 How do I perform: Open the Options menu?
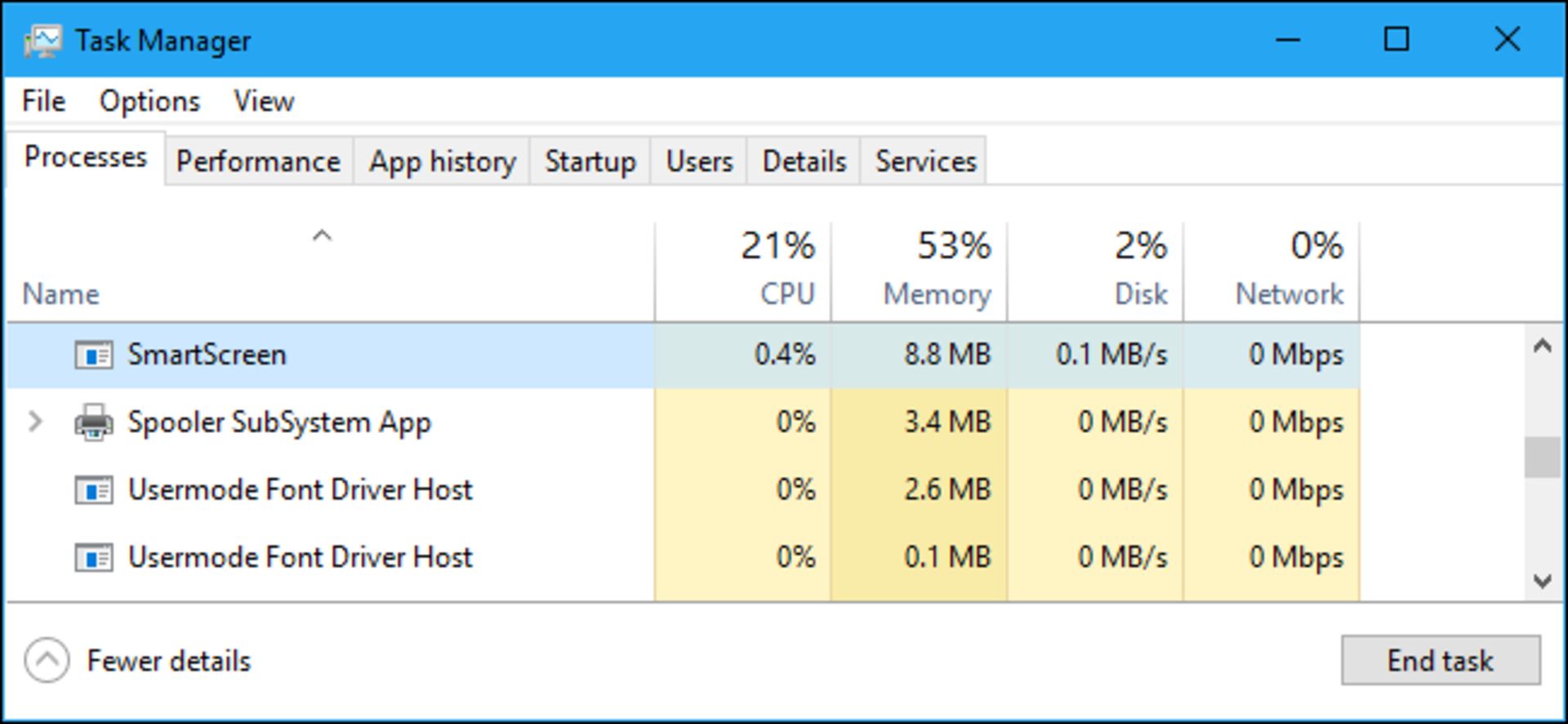click(149, 101)
